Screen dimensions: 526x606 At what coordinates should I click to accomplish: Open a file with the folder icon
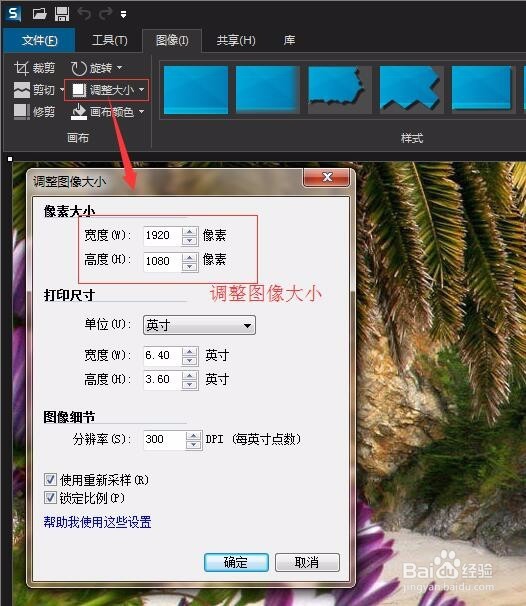[x=39, y=14]
